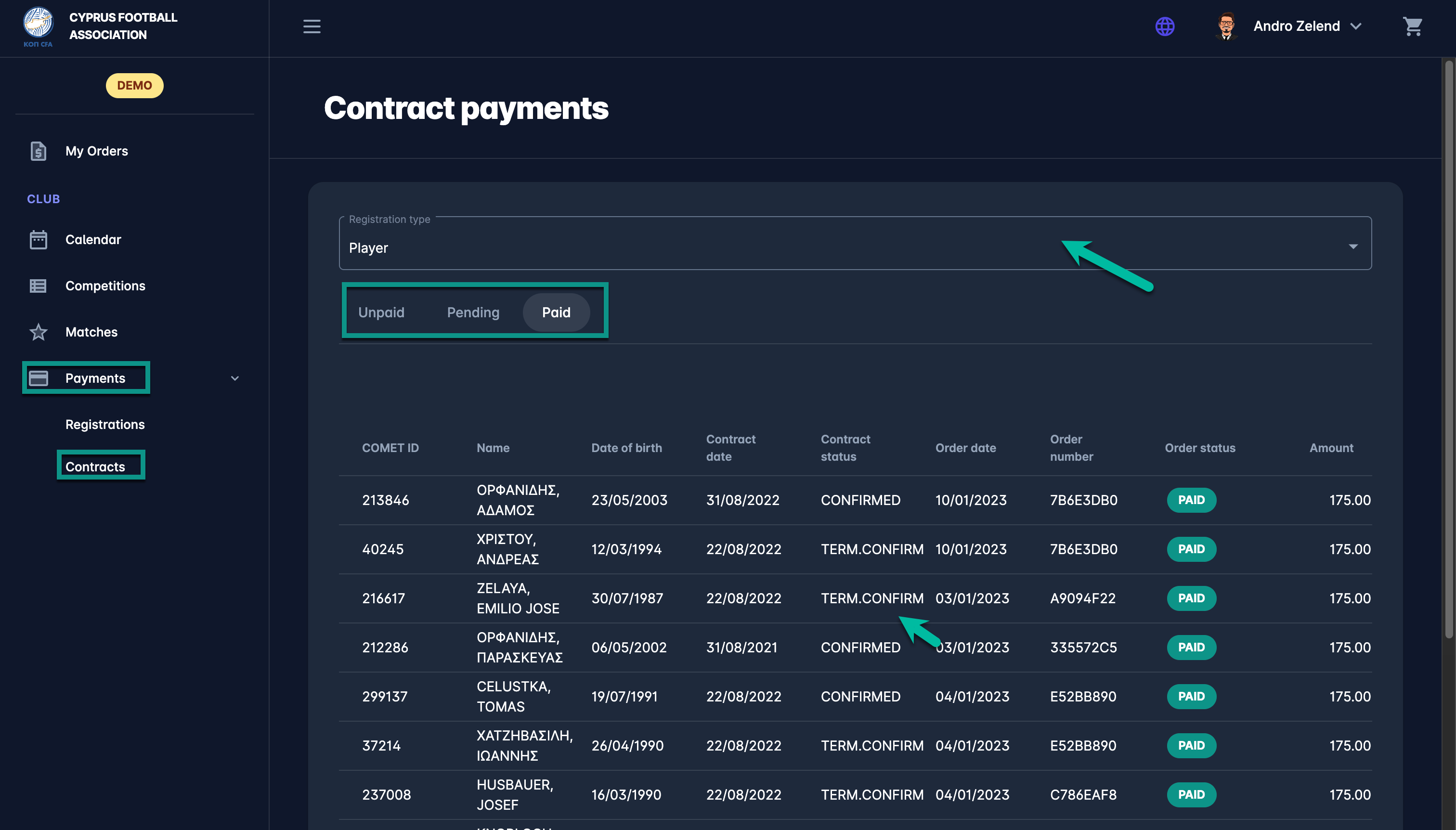
Task: Switch to the Pending filter
Action: [473, 312]
